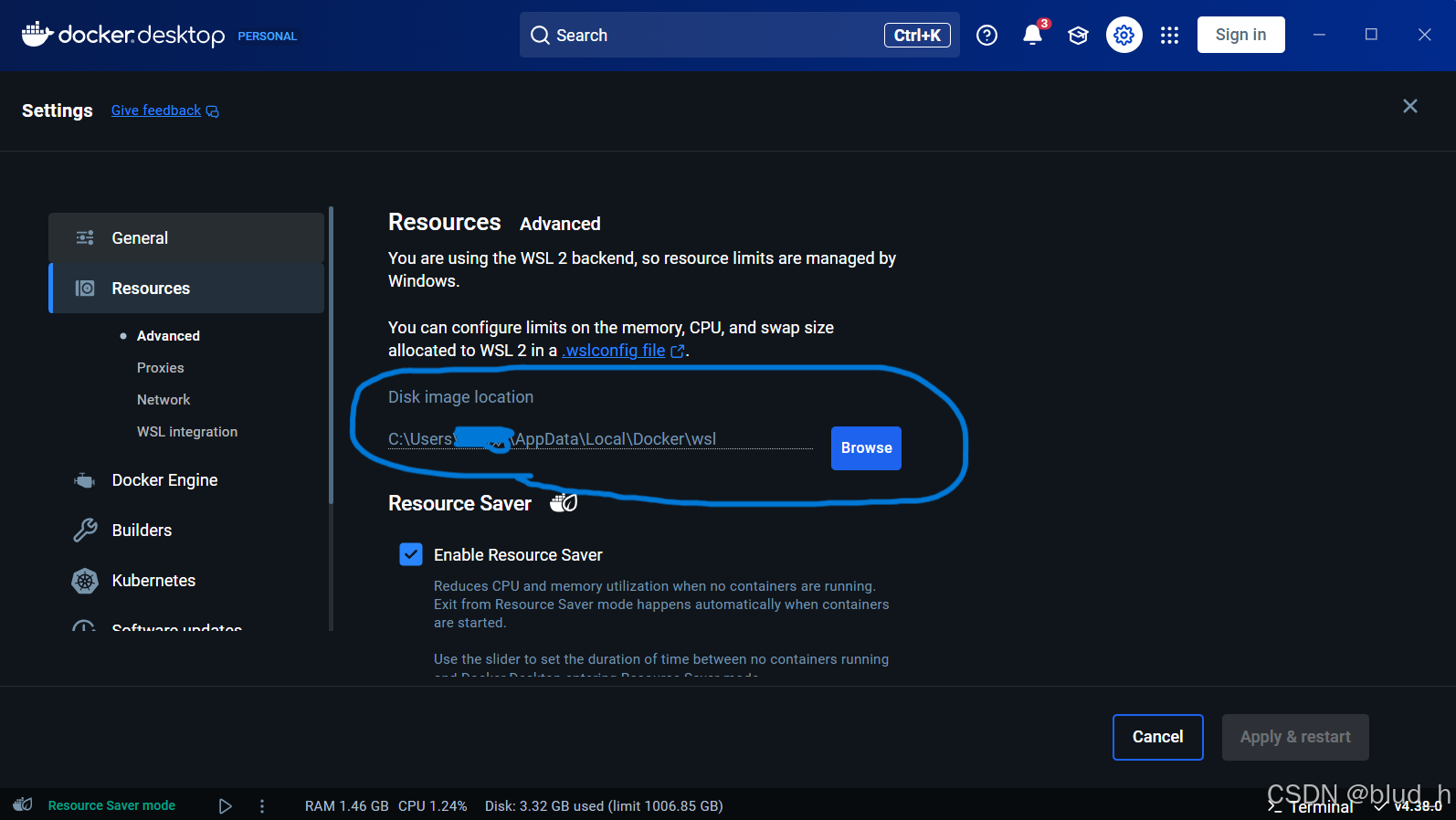Viewport: 1456px width, 820px height.
Task: Click the Builders wrench icon
Action: pos(85,531)
